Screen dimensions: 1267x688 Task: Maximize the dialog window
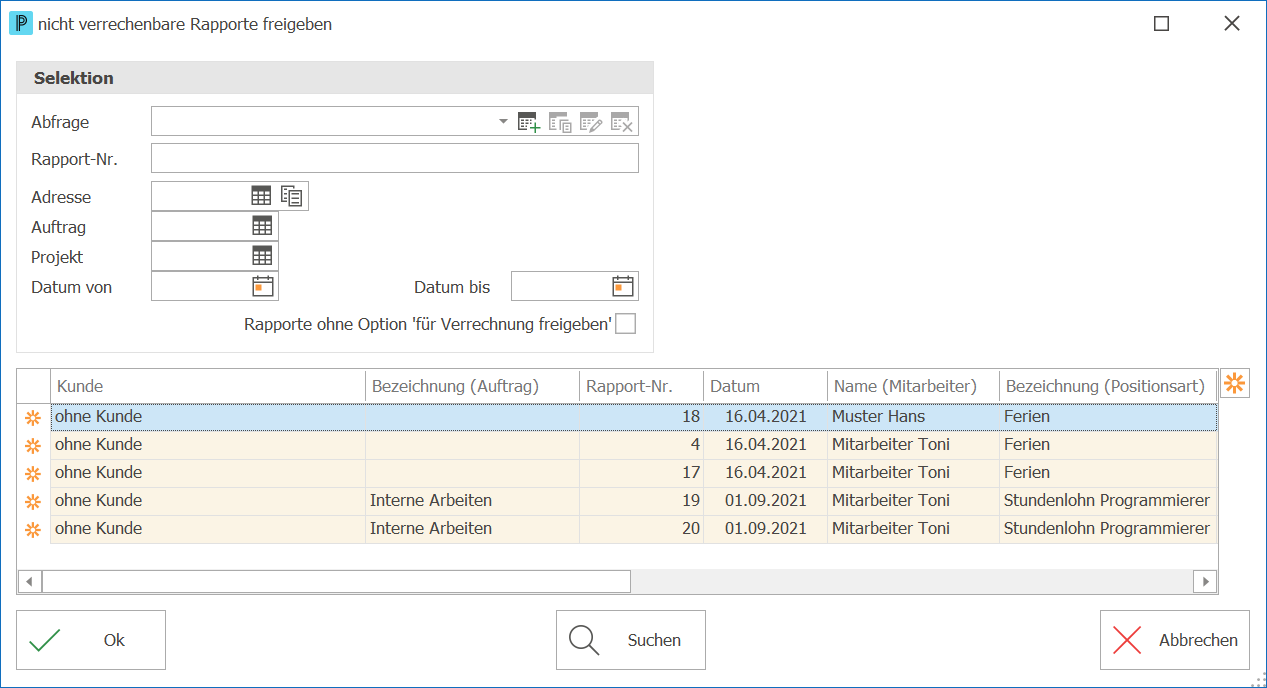(1162, 24)
